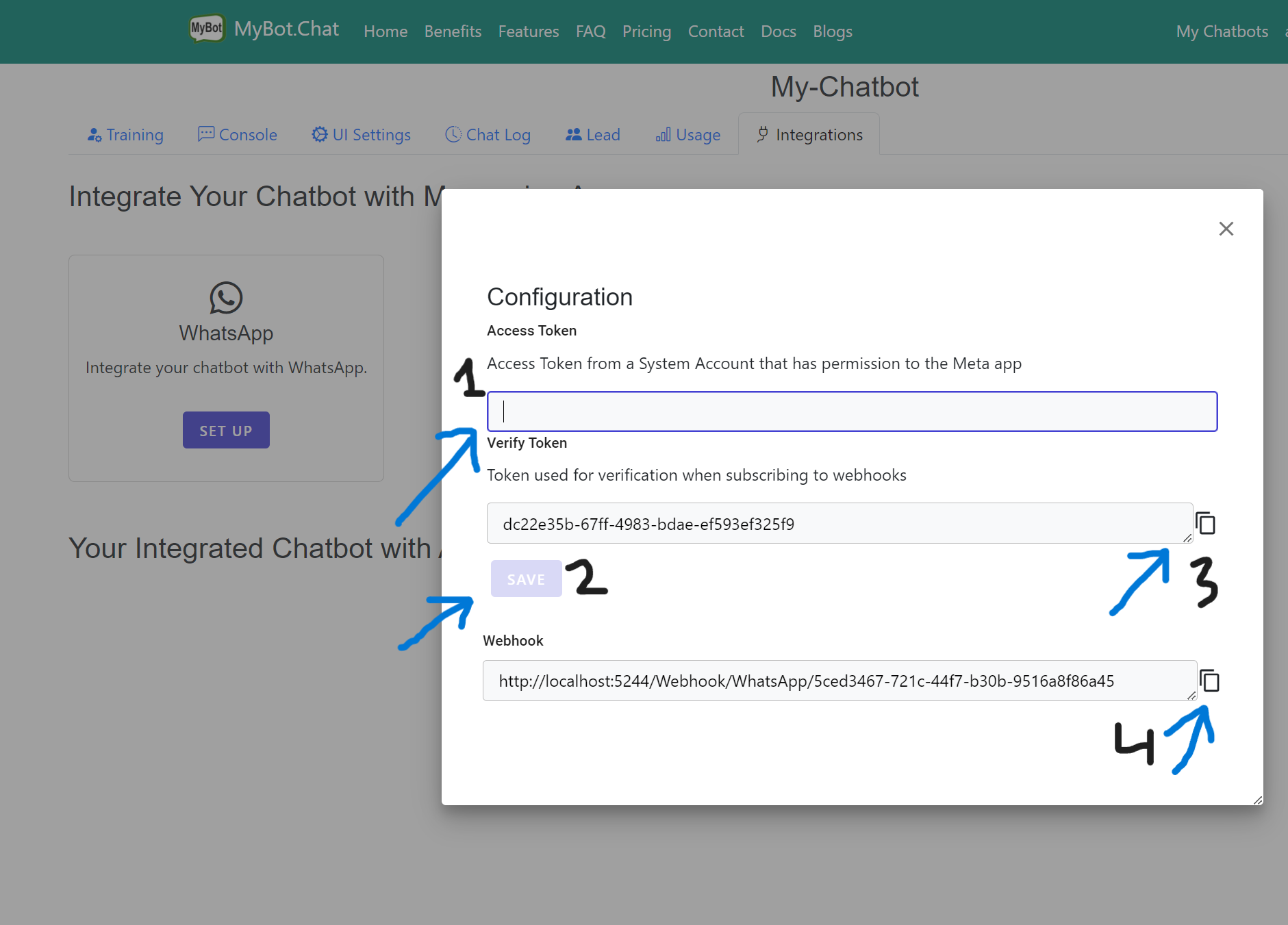1288x925 pixels.
Task: Click the MyBot.Chat logo icon
Action: pos(206,29)
